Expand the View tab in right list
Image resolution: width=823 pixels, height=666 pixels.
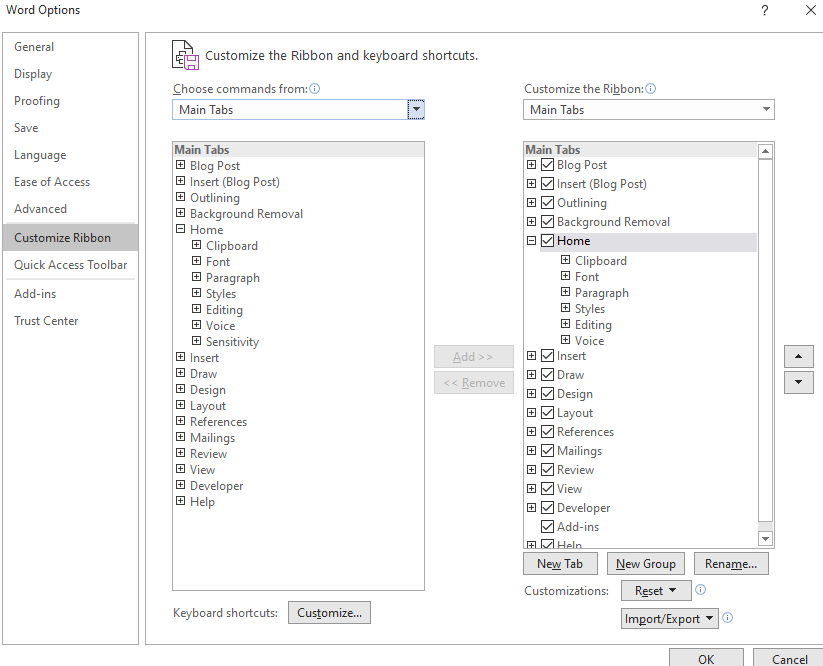[532, 489]
